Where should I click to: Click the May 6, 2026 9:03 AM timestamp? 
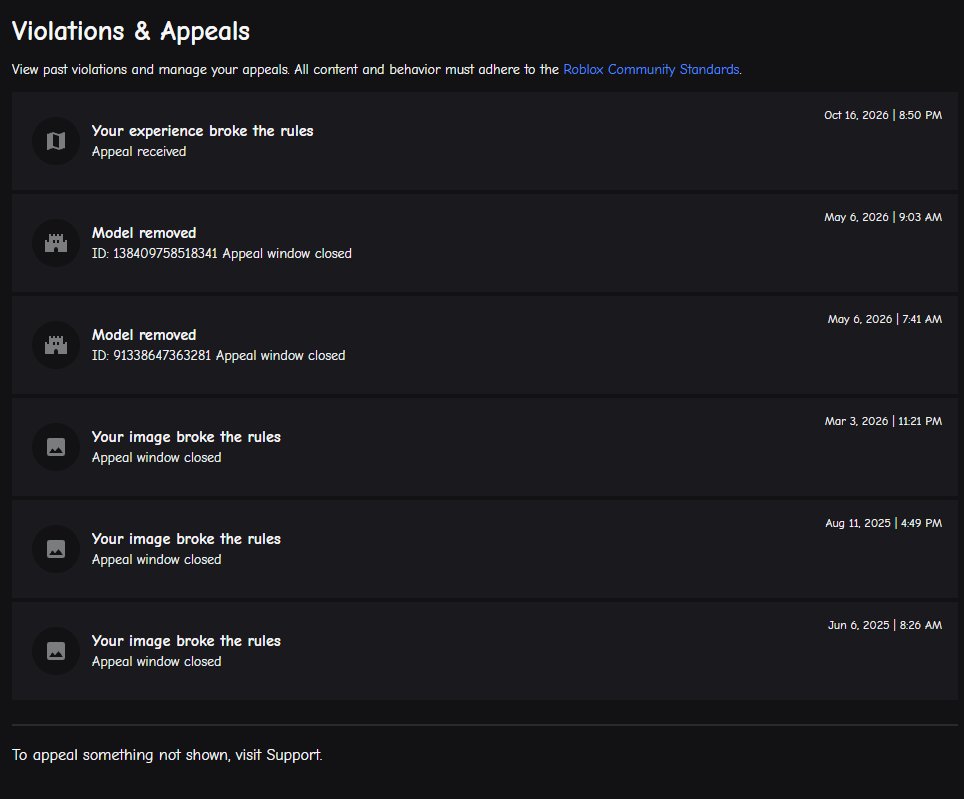(x=883, y=217)
